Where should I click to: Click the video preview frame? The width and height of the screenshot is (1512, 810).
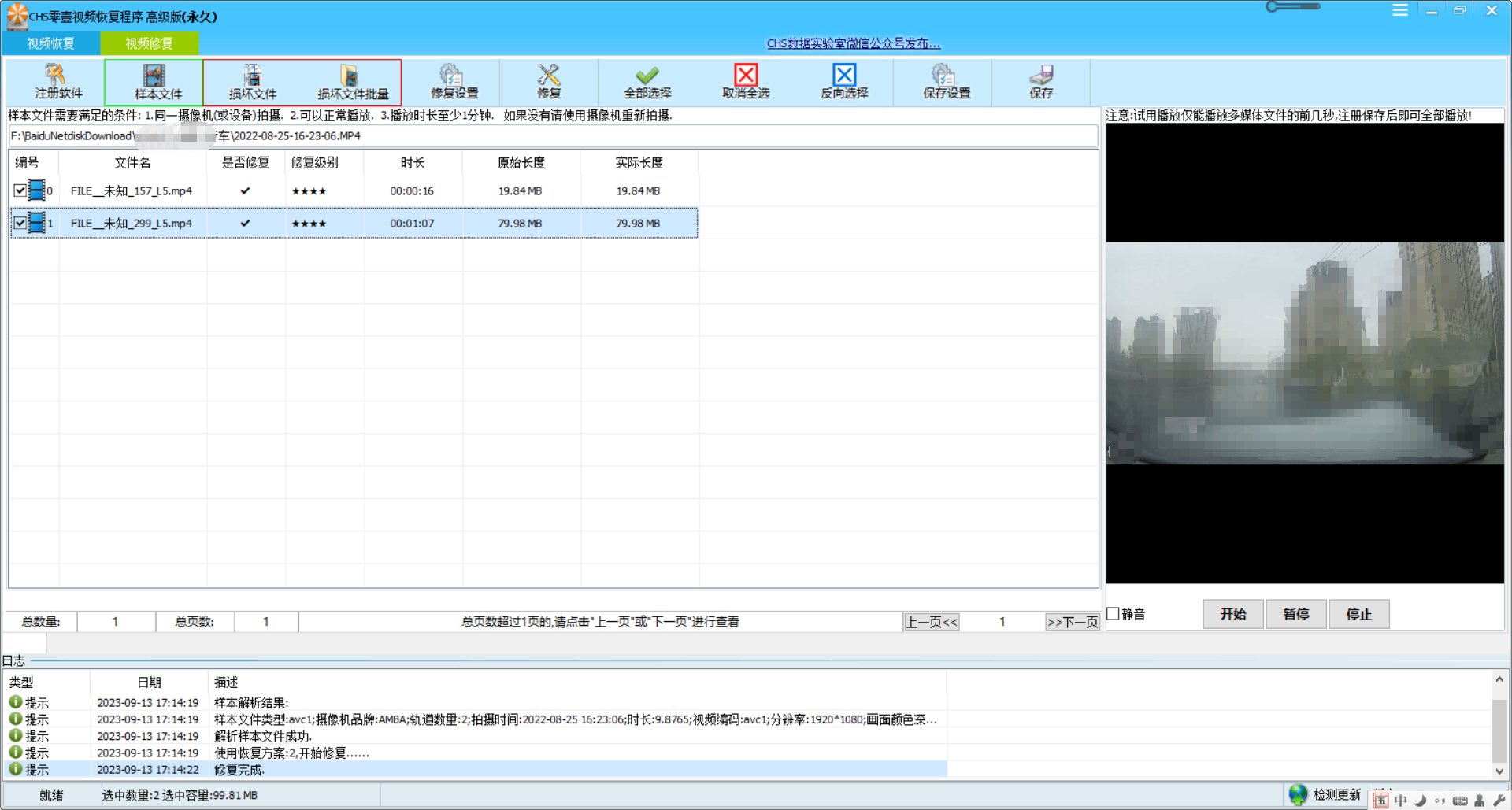click(1305, 353)
